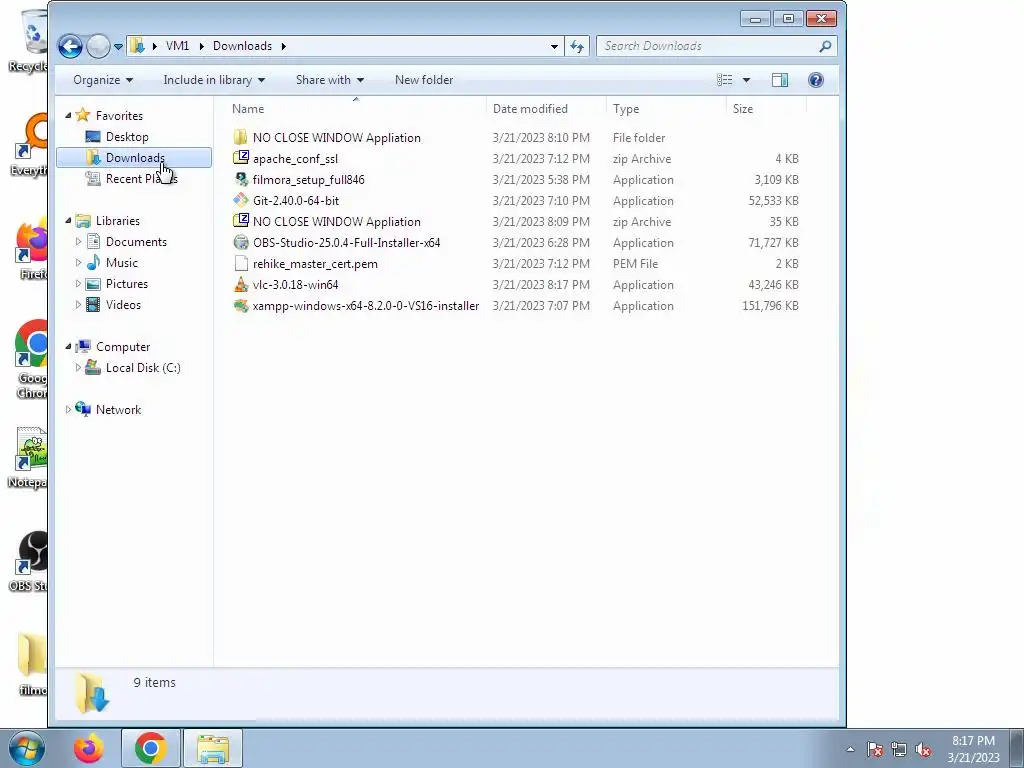Click the Action Center flag tray icon
Screen dimensions: 1024x768
(874, 749)
